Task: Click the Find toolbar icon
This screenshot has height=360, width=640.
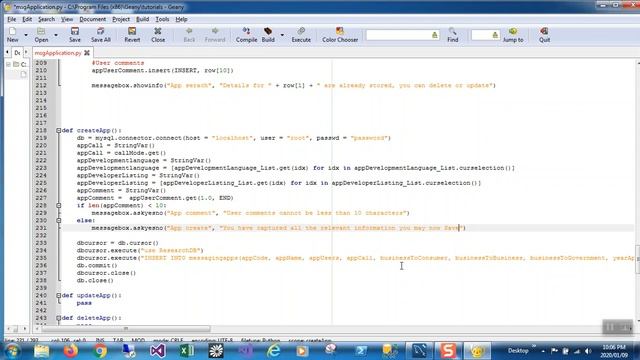Action: pos(452,35)
